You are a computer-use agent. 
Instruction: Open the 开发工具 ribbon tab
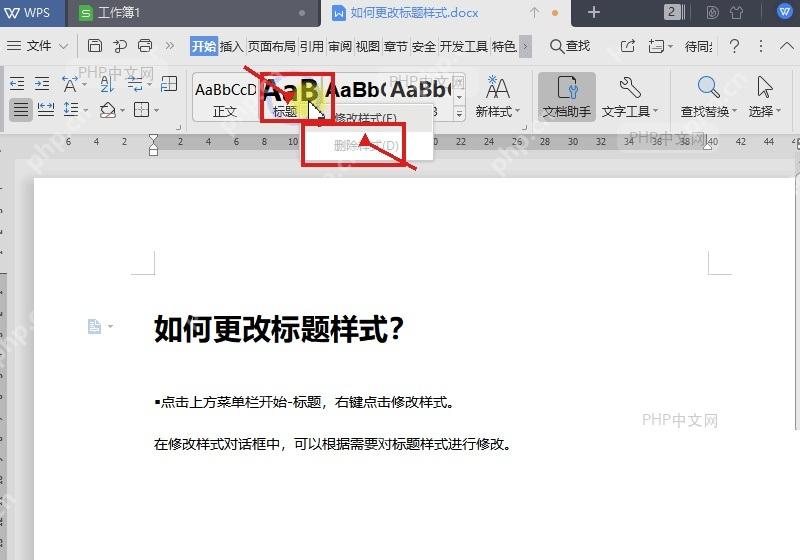pos(463,46)
